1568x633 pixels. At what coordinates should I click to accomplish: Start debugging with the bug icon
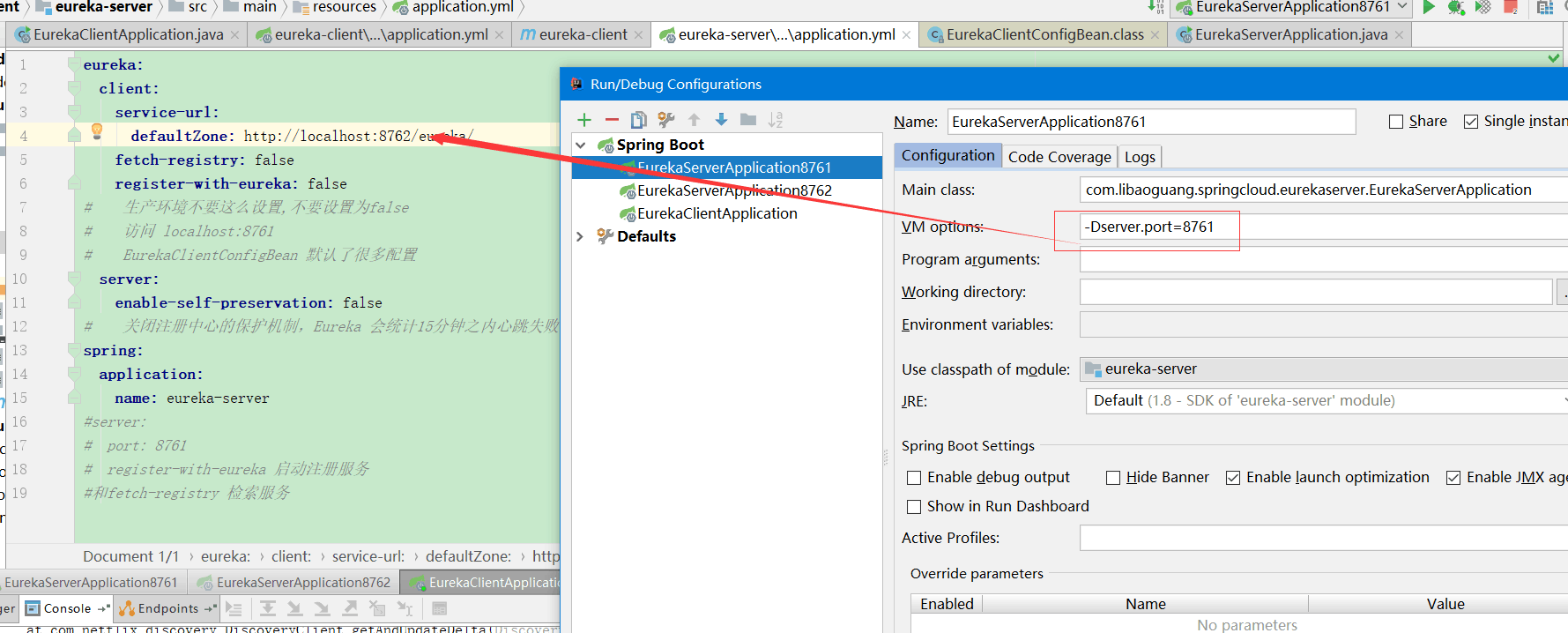pos(1456,7)
